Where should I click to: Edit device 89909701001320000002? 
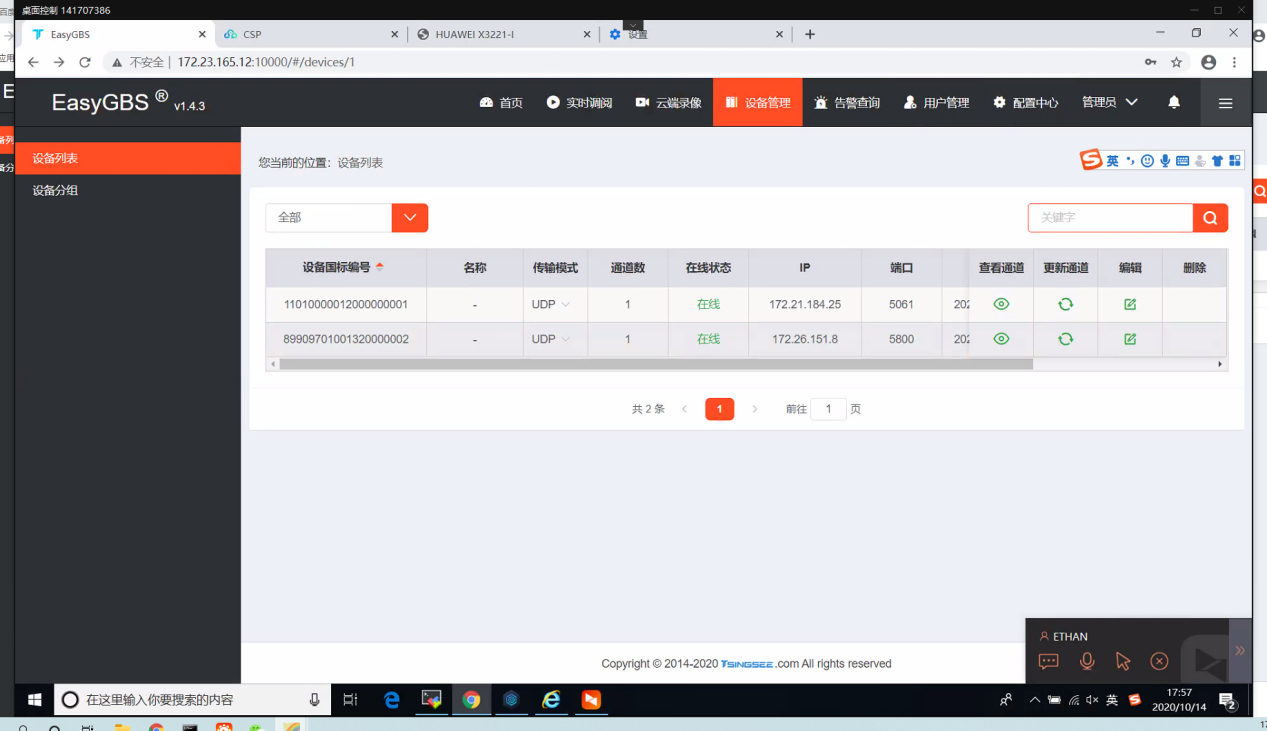(1130, 339)
